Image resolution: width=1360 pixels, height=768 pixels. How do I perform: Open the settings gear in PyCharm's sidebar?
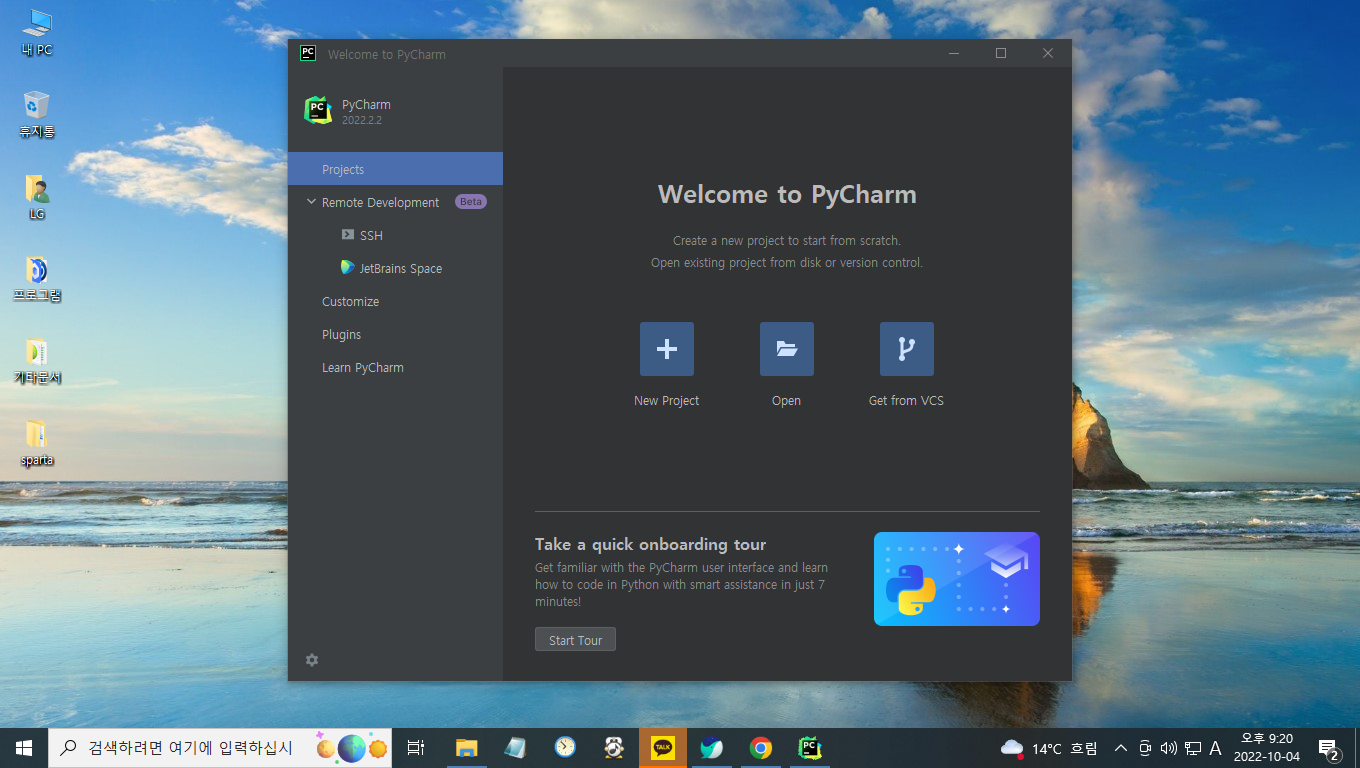click(x=312, y=660)
